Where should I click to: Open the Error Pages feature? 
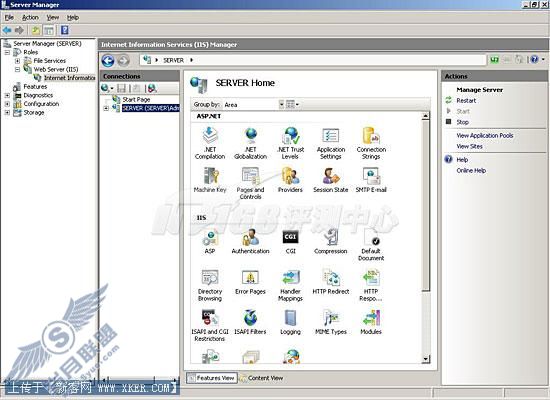coord(250,282)
